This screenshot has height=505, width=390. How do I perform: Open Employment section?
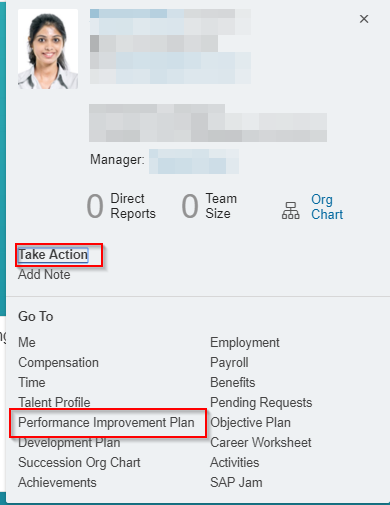[x=245, y=343]
